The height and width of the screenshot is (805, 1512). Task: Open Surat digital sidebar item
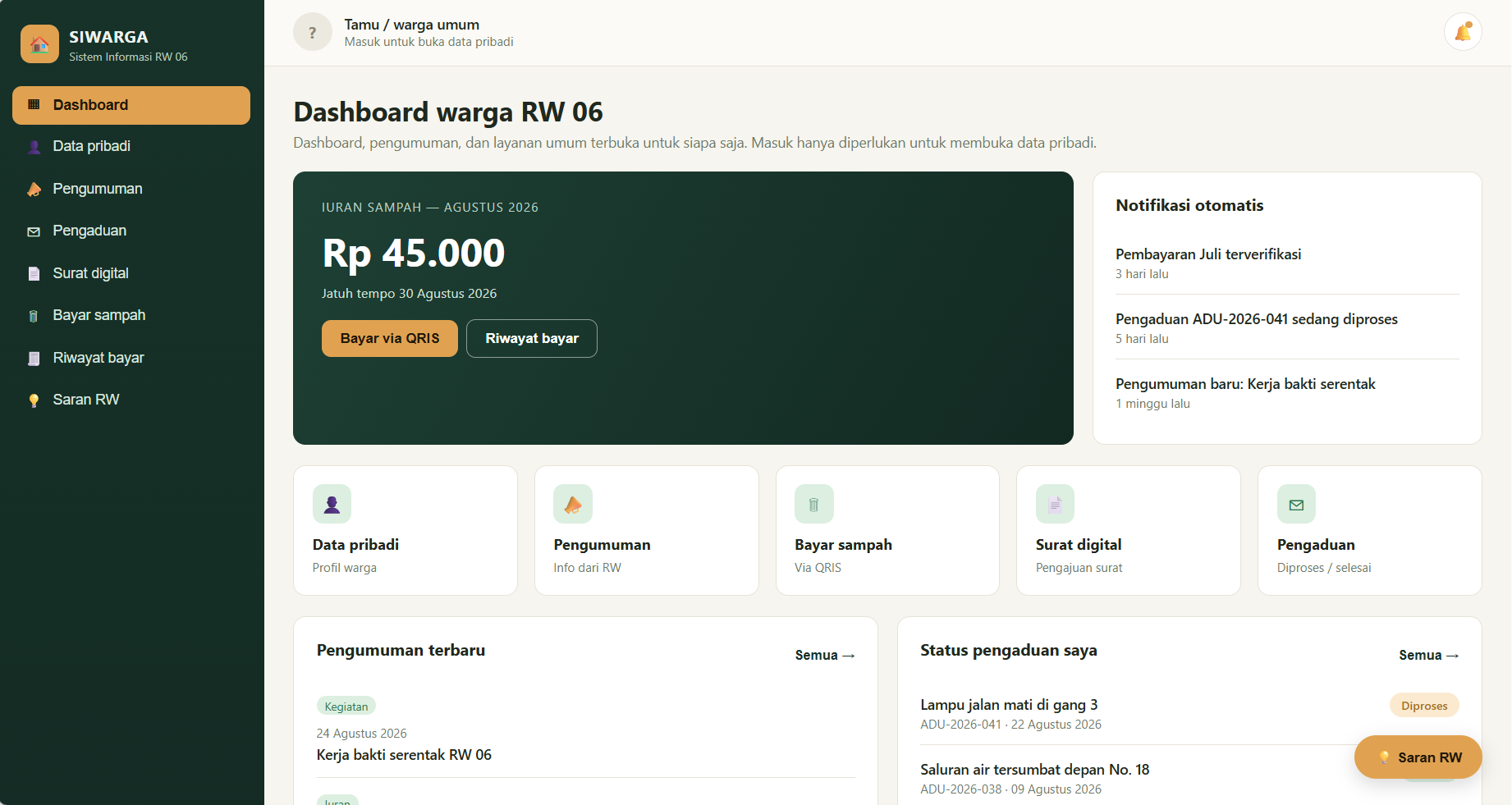(131, 273)
